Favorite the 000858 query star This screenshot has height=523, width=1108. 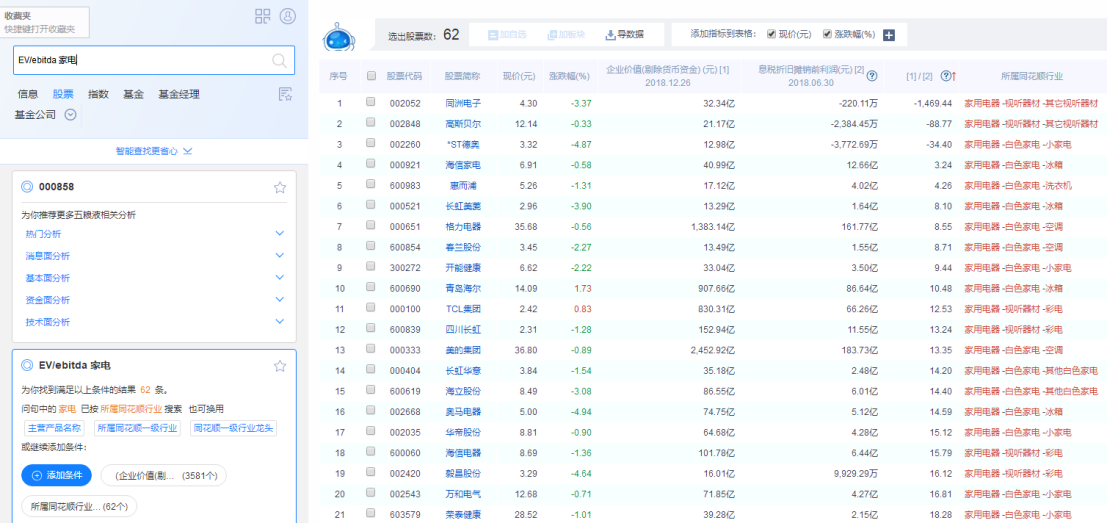[280, 187]
